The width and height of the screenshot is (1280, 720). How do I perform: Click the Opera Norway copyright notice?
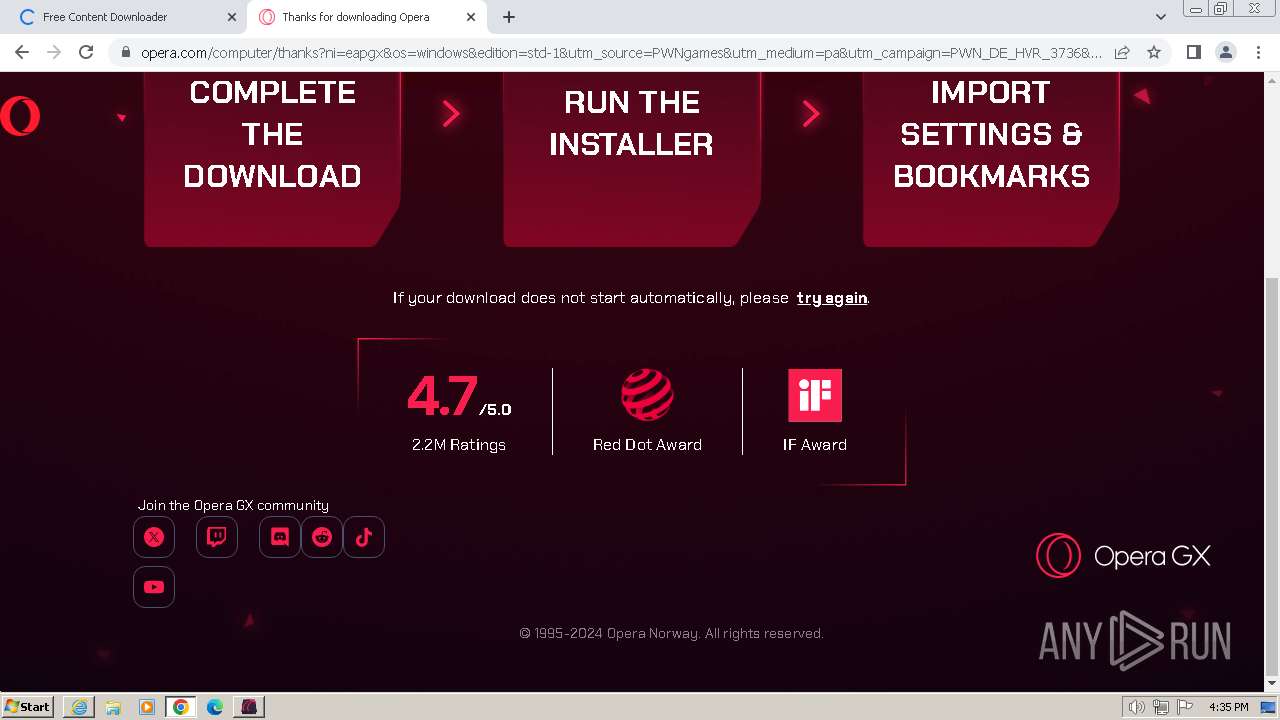(x=671, y=633)
